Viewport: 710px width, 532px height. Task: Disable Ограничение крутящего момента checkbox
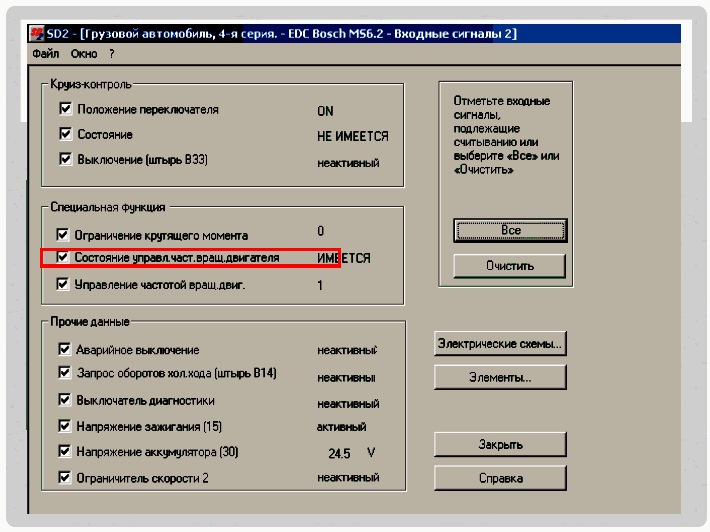pos(64,235)
